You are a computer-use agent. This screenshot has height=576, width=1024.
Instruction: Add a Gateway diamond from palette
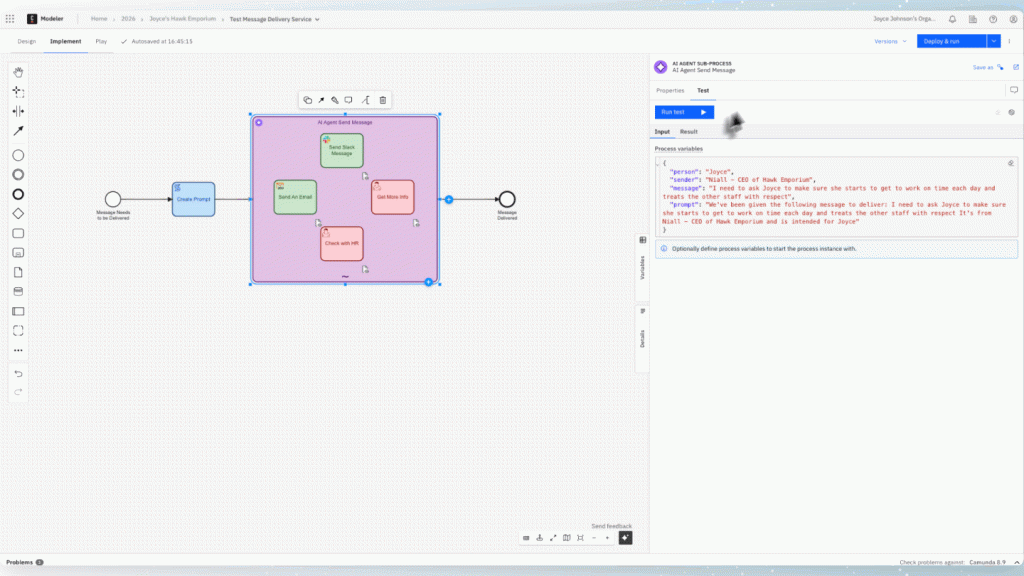click(x=18, y=213)
